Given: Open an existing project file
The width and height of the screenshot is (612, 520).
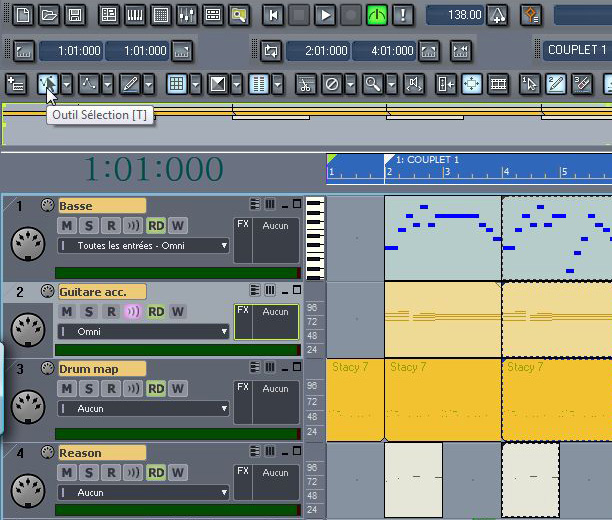Looking at the screenshot, I should [49, 15].
